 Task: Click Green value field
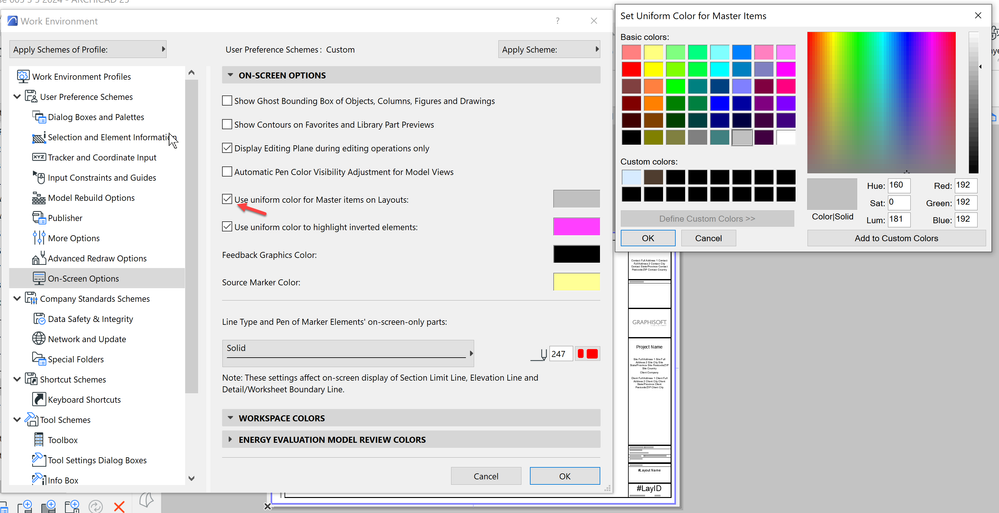(967, 203)
